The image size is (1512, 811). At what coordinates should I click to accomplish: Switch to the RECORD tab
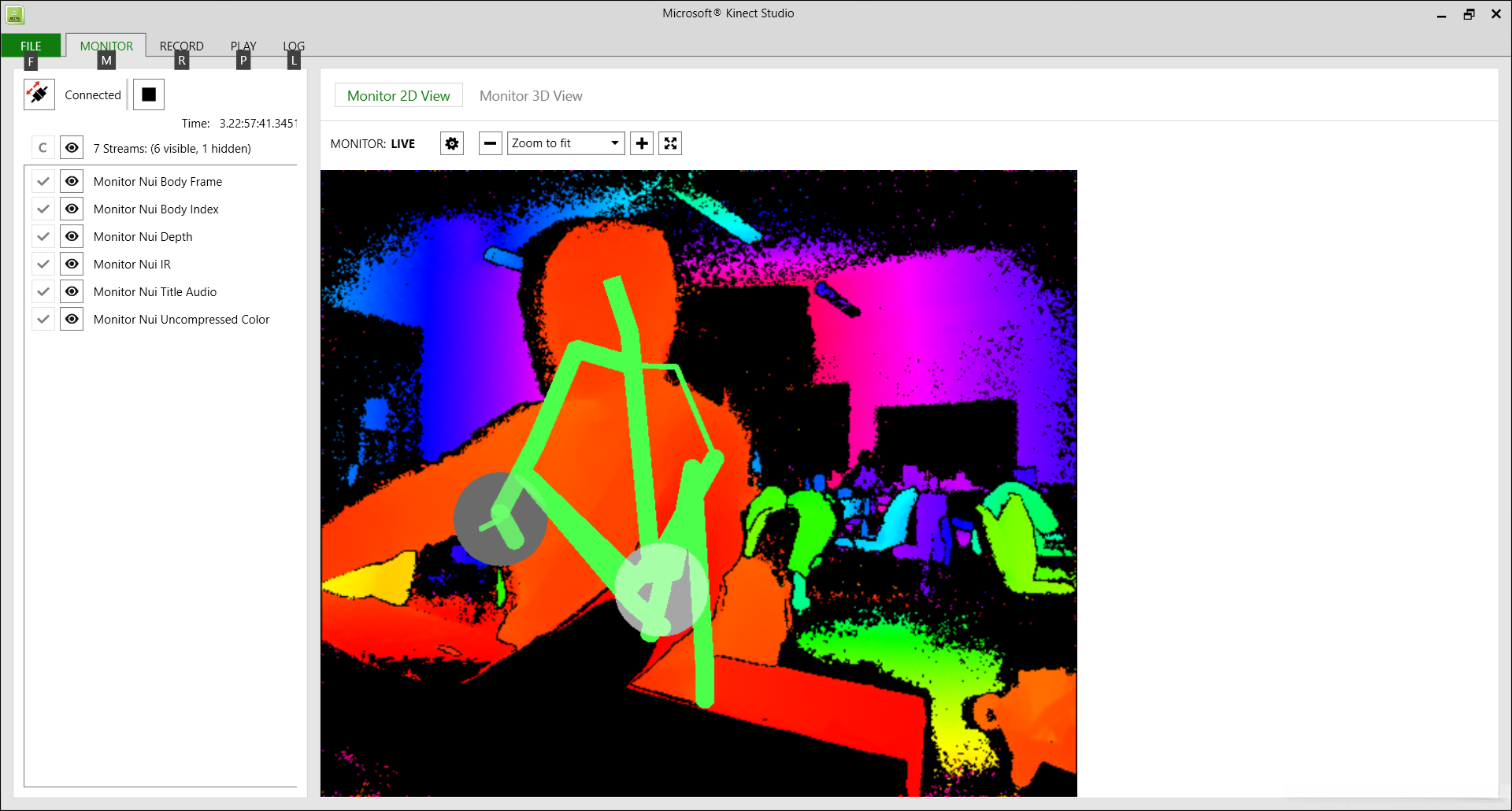182,46
